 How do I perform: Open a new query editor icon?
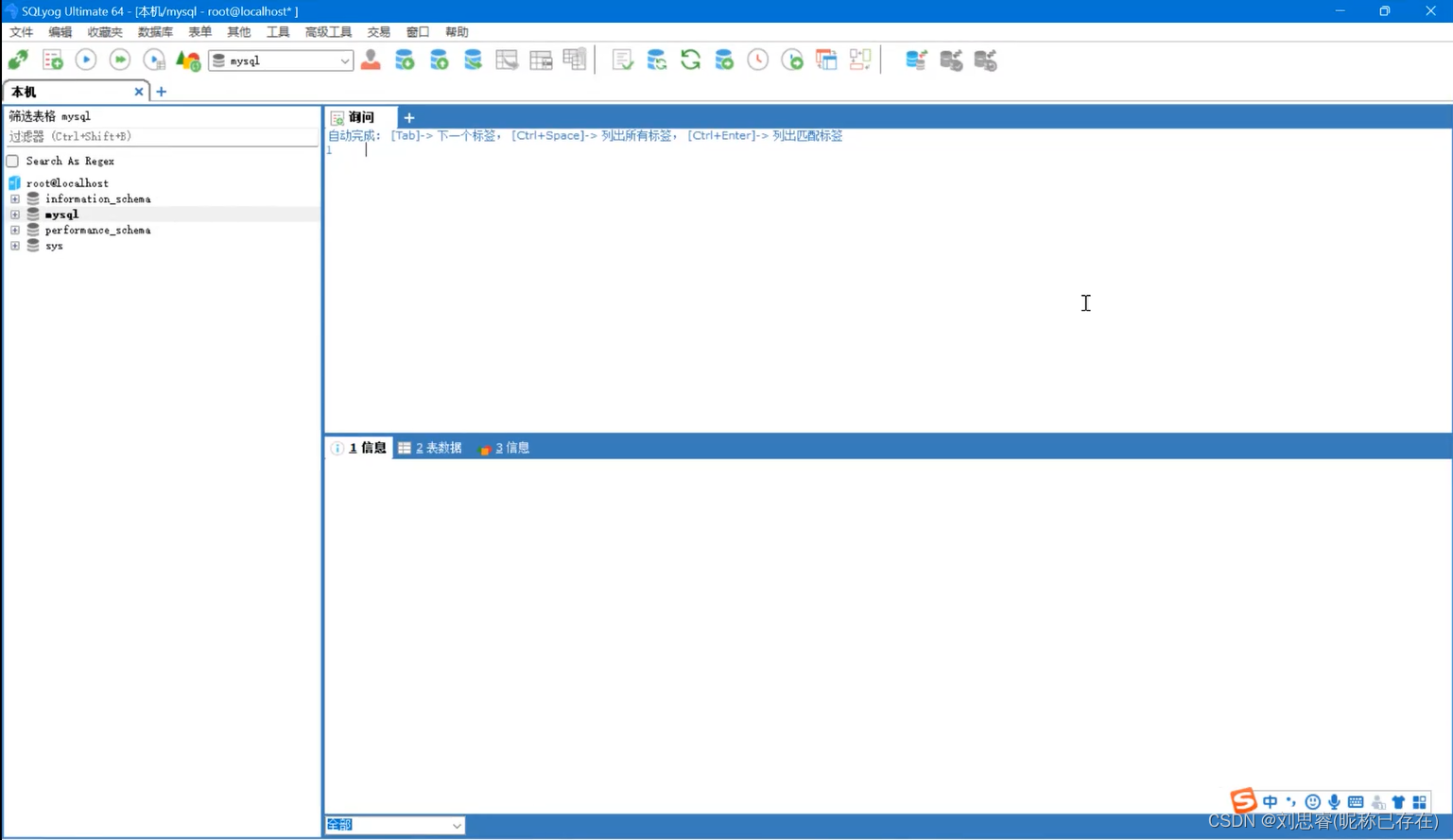(53, 60)
